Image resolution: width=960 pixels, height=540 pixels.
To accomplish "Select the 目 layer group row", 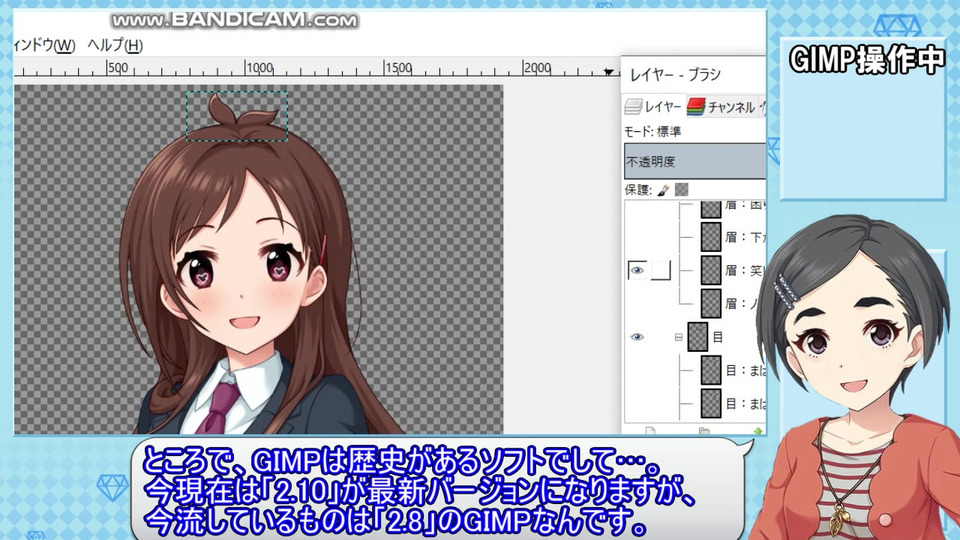I will click(x=695, y=337).
